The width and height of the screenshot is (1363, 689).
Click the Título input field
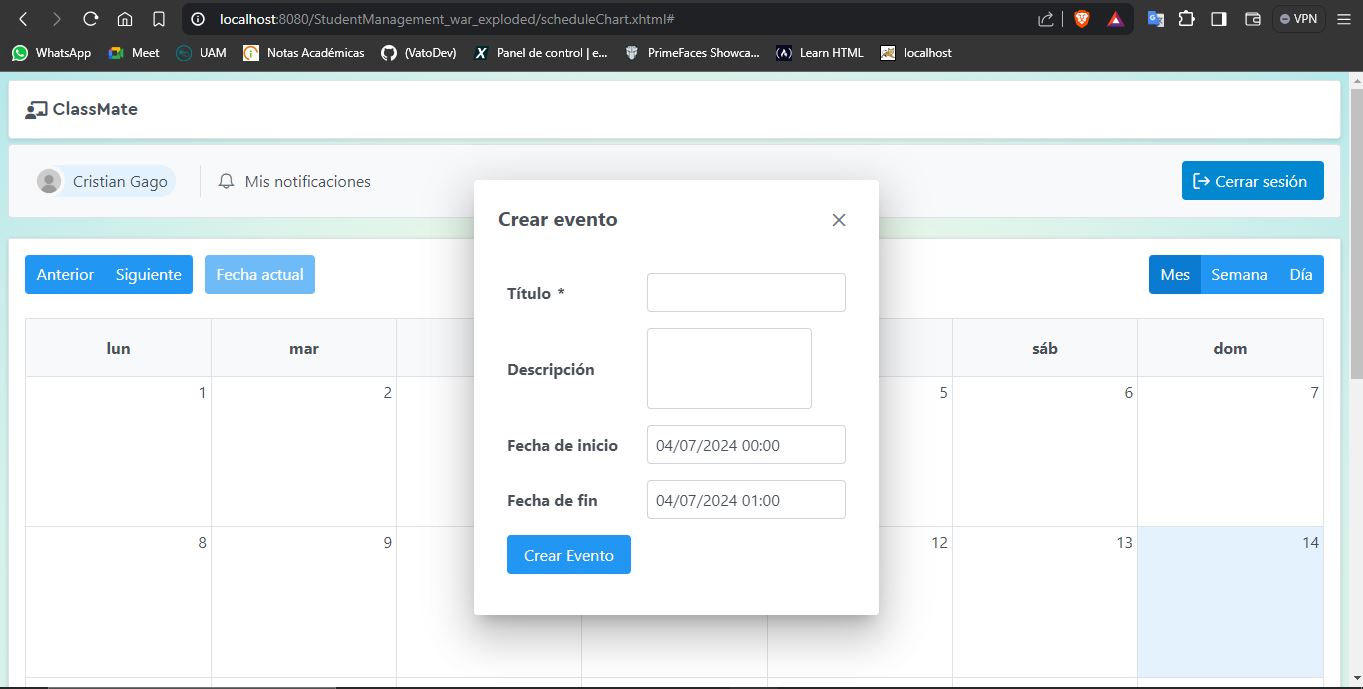[x=746, y=293]
